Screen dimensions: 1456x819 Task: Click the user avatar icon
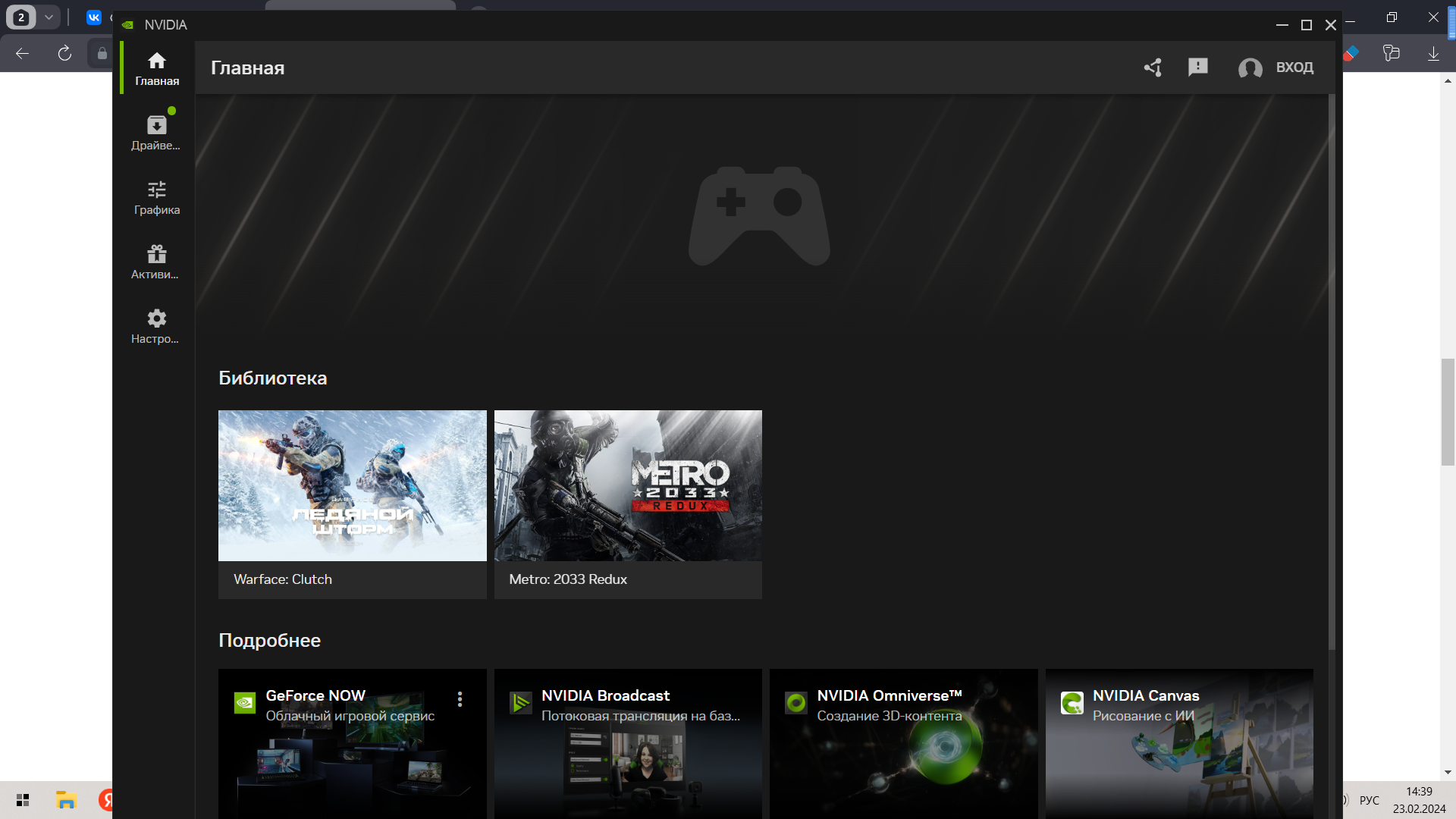1250,68
